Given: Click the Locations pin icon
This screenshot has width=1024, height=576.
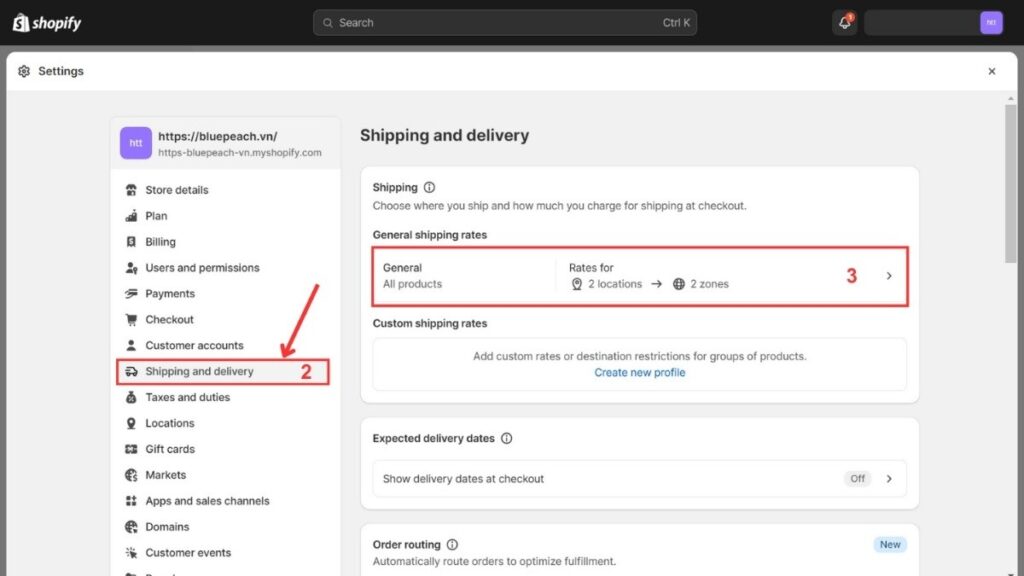Looking at the screenshot, I should coord(132,423).
